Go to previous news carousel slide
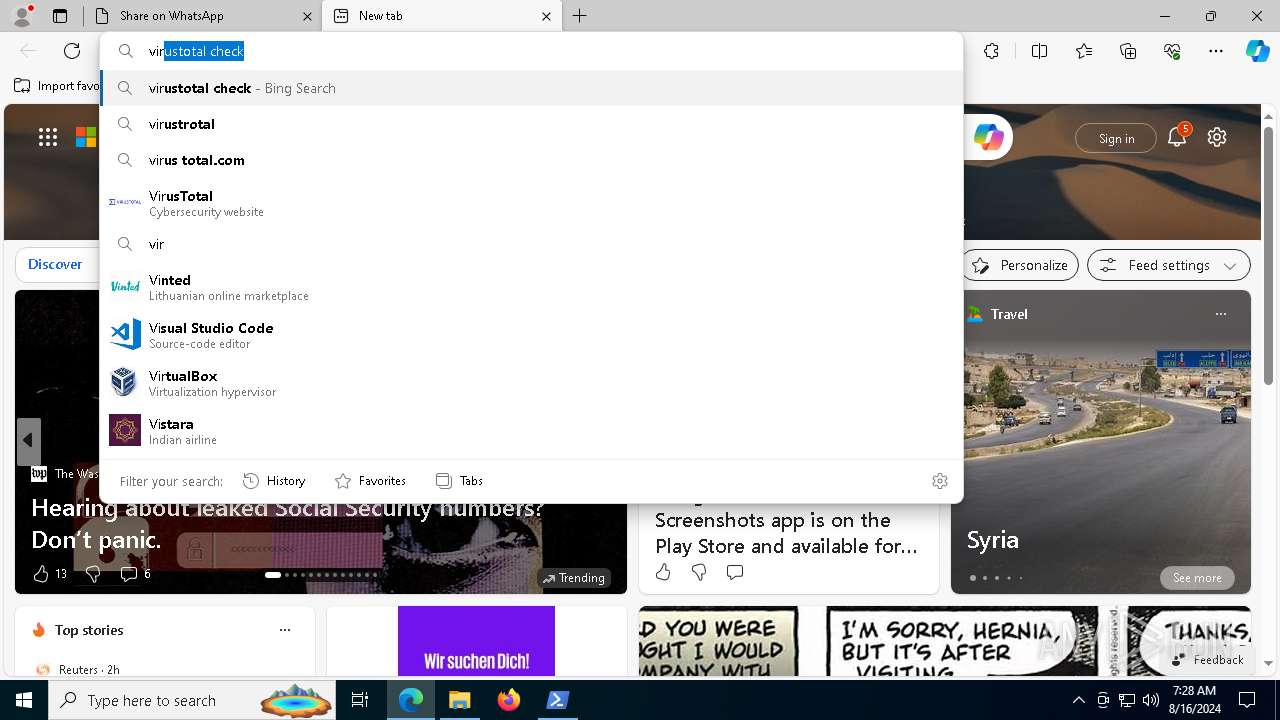The image size is (1280, 720). pyautogui.click(x=28, y=440)
